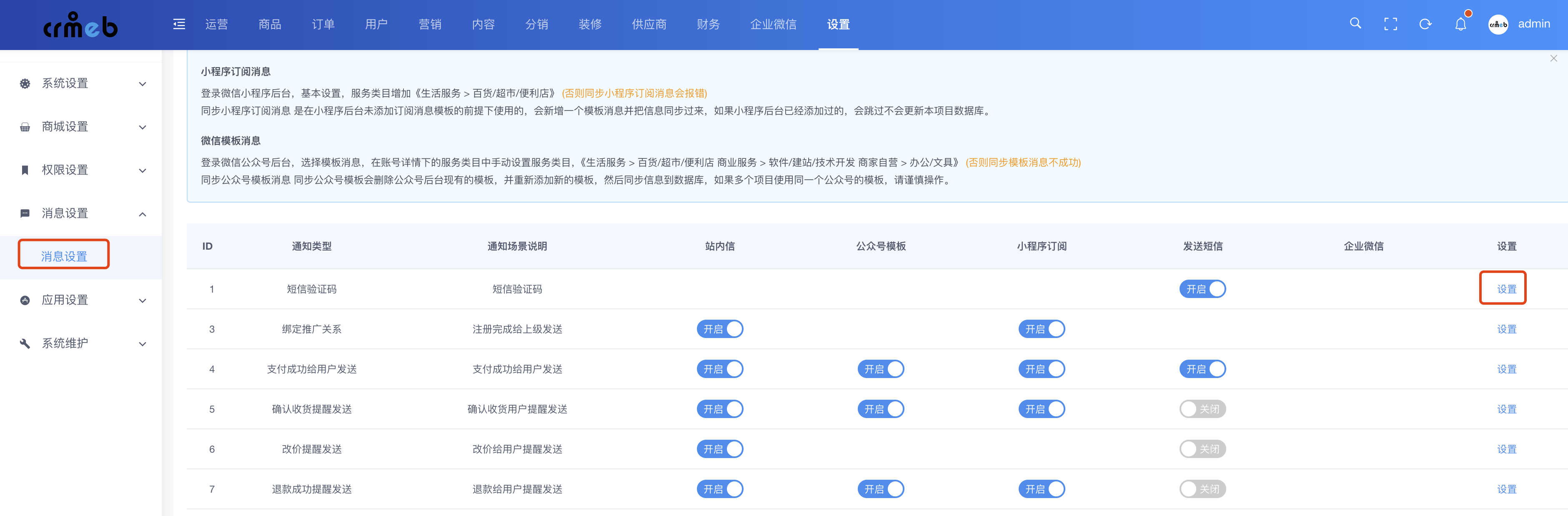Click the admin avatar icon
1568x516 pixels.
(1498, 24)
